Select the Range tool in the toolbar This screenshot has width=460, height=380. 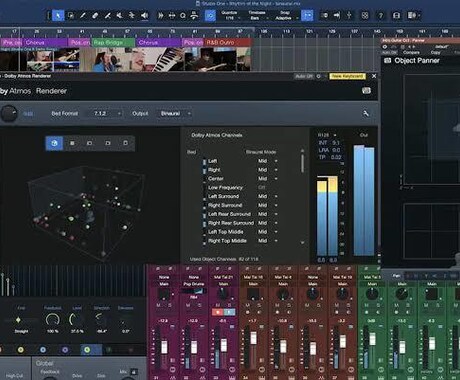pyautogui.click(x=71, y=15)
